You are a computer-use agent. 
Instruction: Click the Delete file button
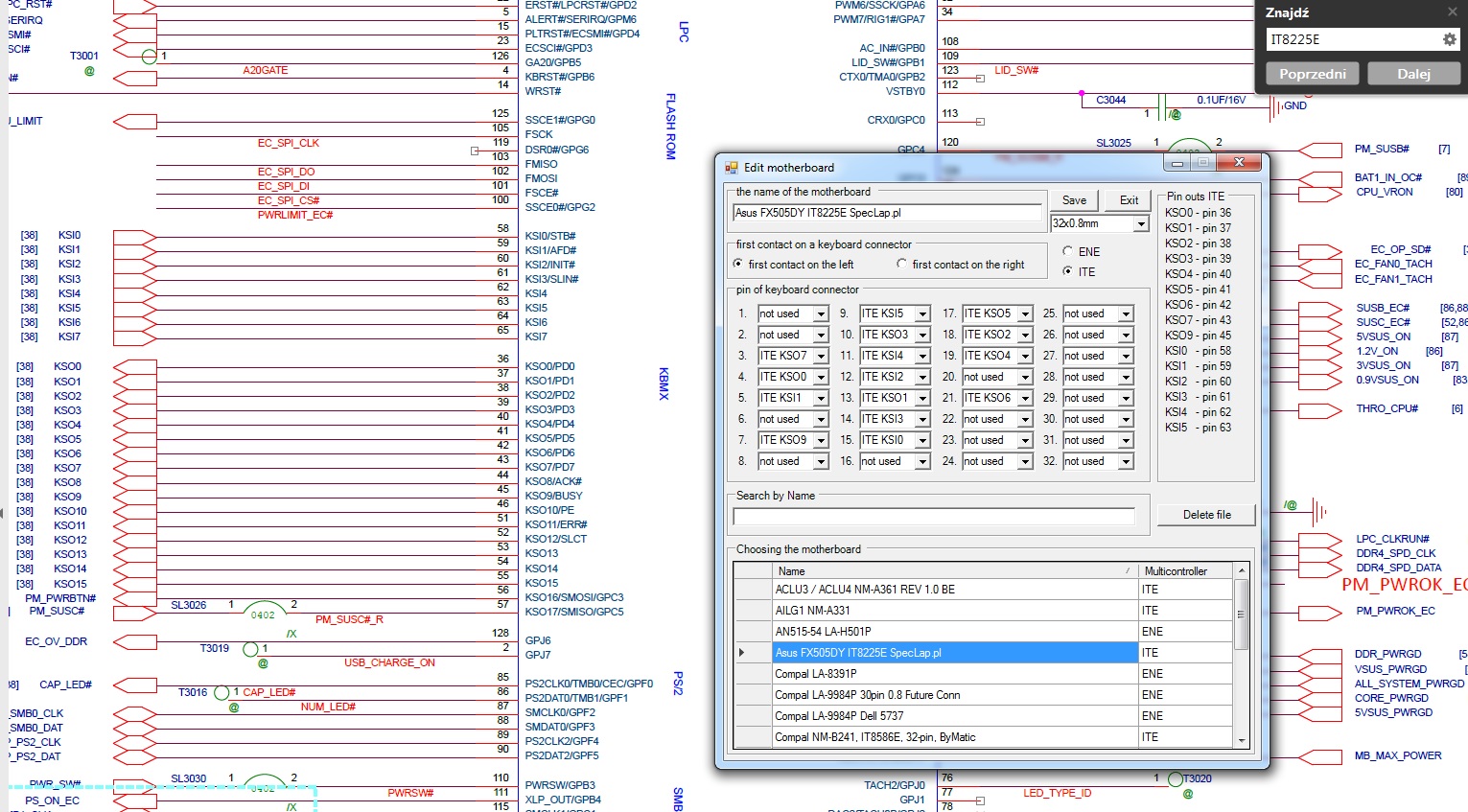click(x=1206, y=515)
